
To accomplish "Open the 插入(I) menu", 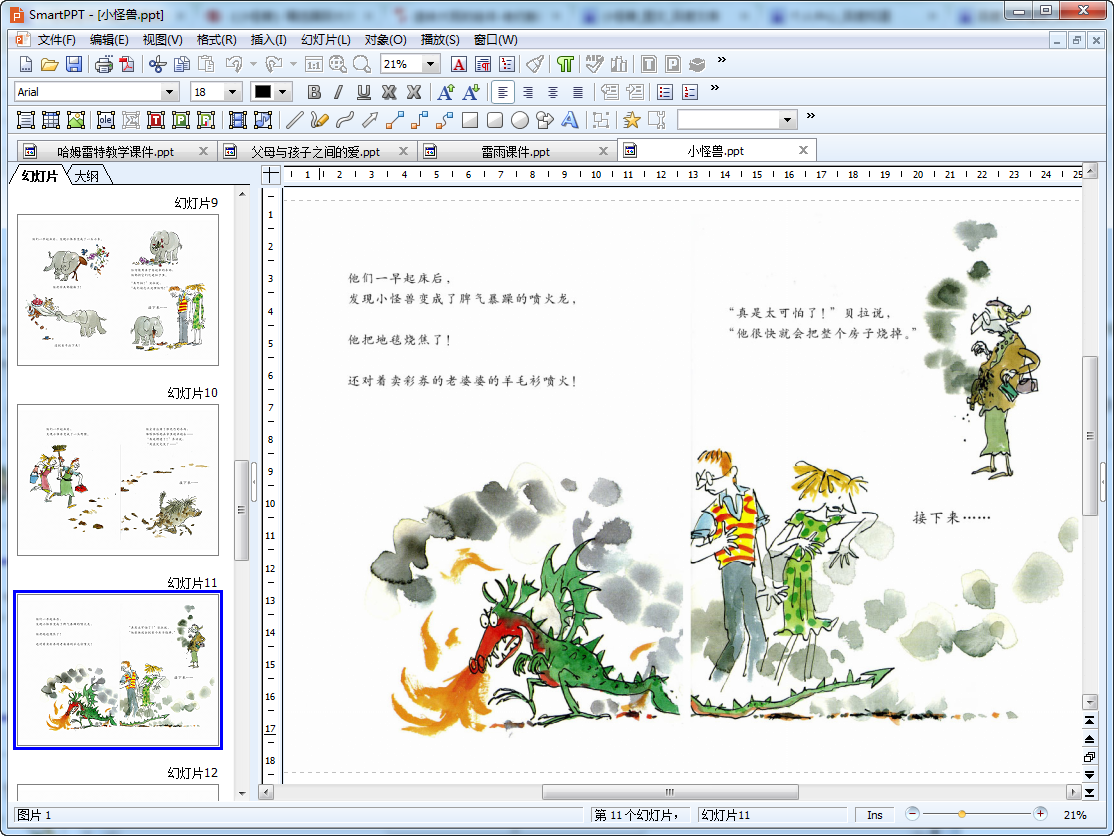I will pyautogui.click(x=269, y=40).
